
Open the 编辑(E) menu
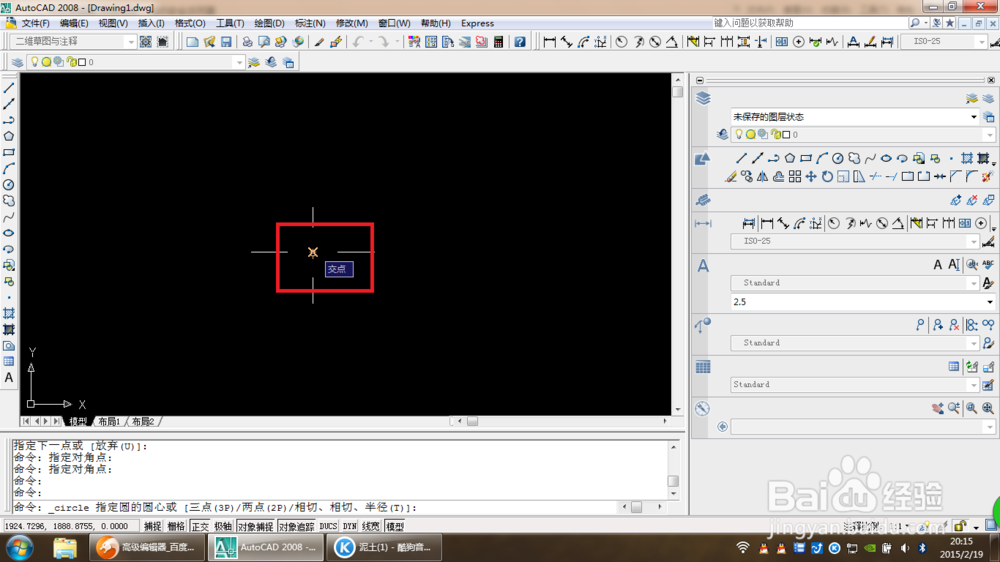pyautogui.click(x=74, y=23)
